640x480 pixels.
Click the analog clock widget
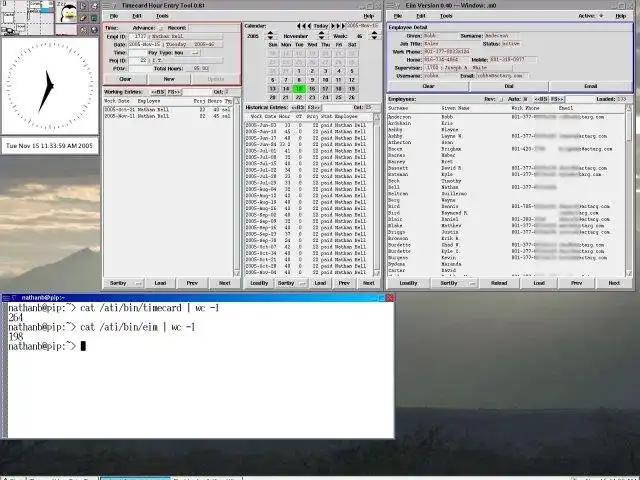coord(50,86)
